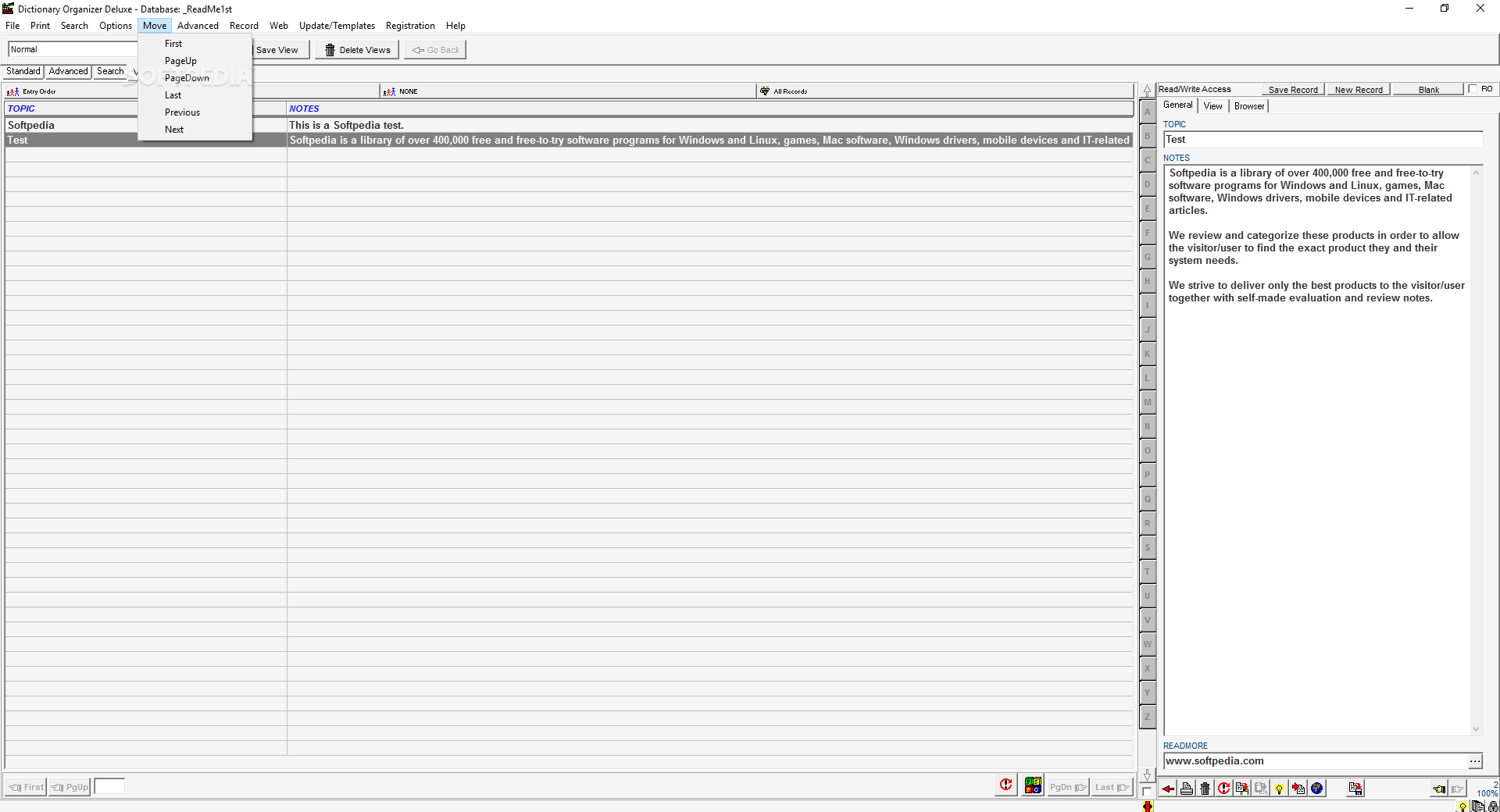The image size is (1500, 812).
Task: Click letter S in the alphabet index
Action: tap(1148, 548)
